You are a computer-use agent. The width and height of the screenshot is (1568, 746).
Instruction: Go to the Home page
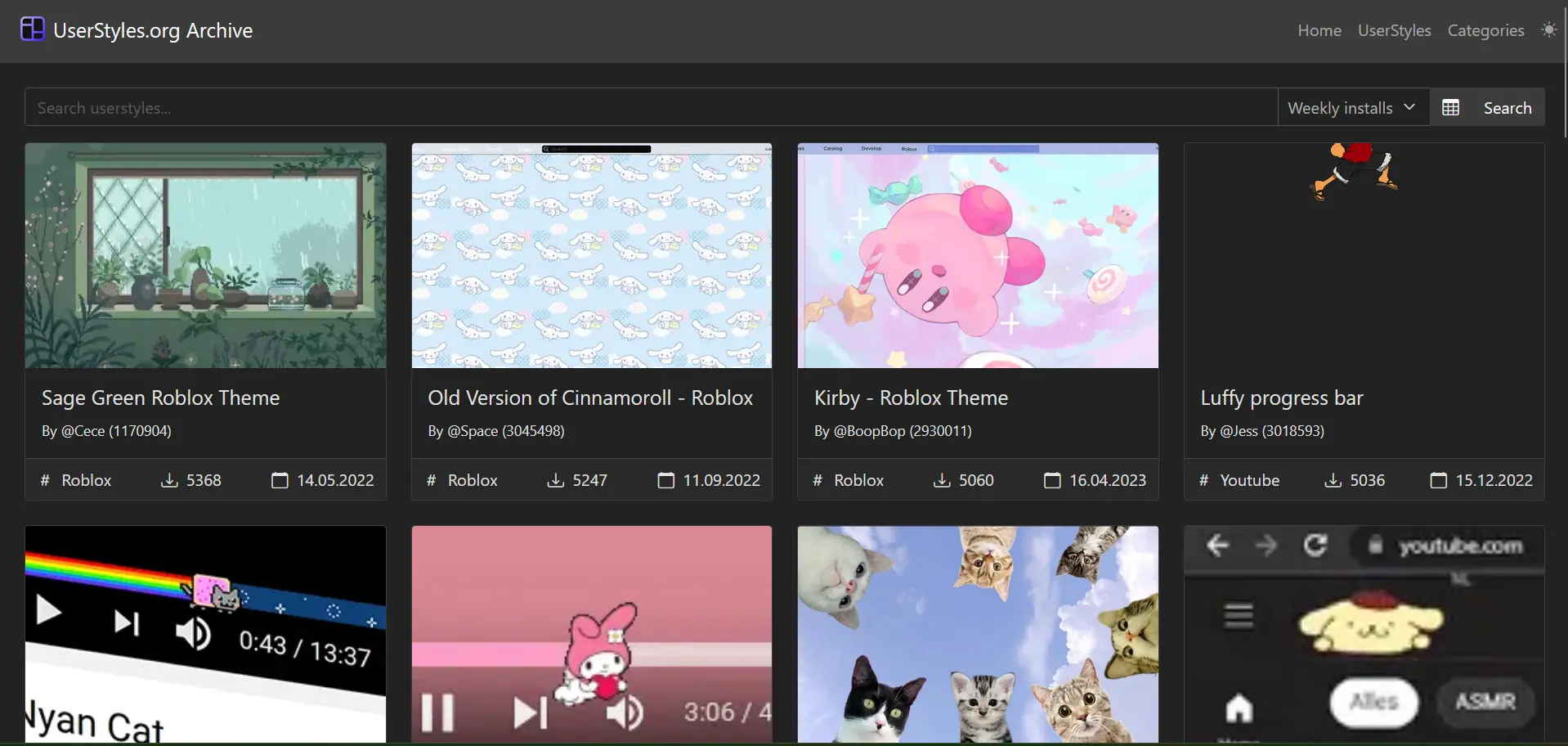(x=1319, y=30)
